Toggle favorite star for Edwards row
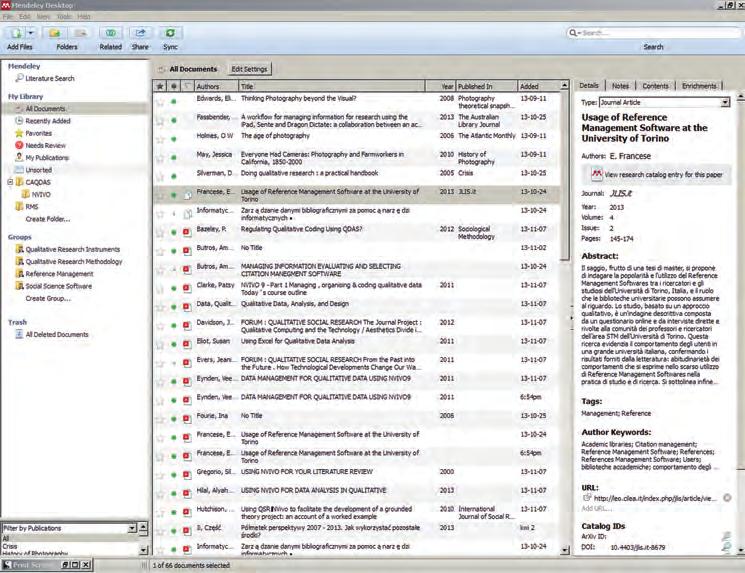The height and width of the screenshot is (573, 745). click(x=160, y=102)
